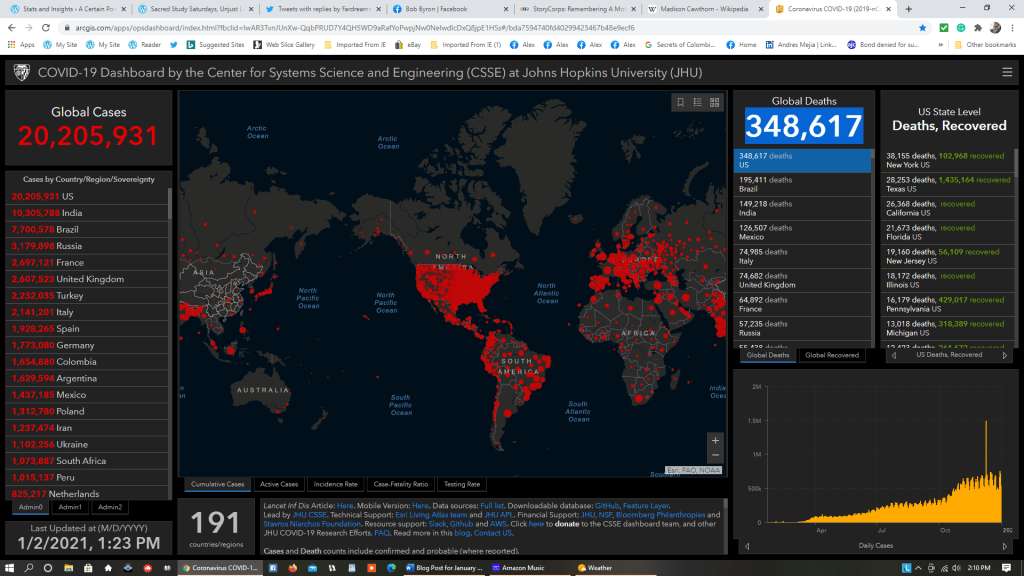Open the Windows Start menu
This screenshot has height=576, width=1024.
[11, 567]
